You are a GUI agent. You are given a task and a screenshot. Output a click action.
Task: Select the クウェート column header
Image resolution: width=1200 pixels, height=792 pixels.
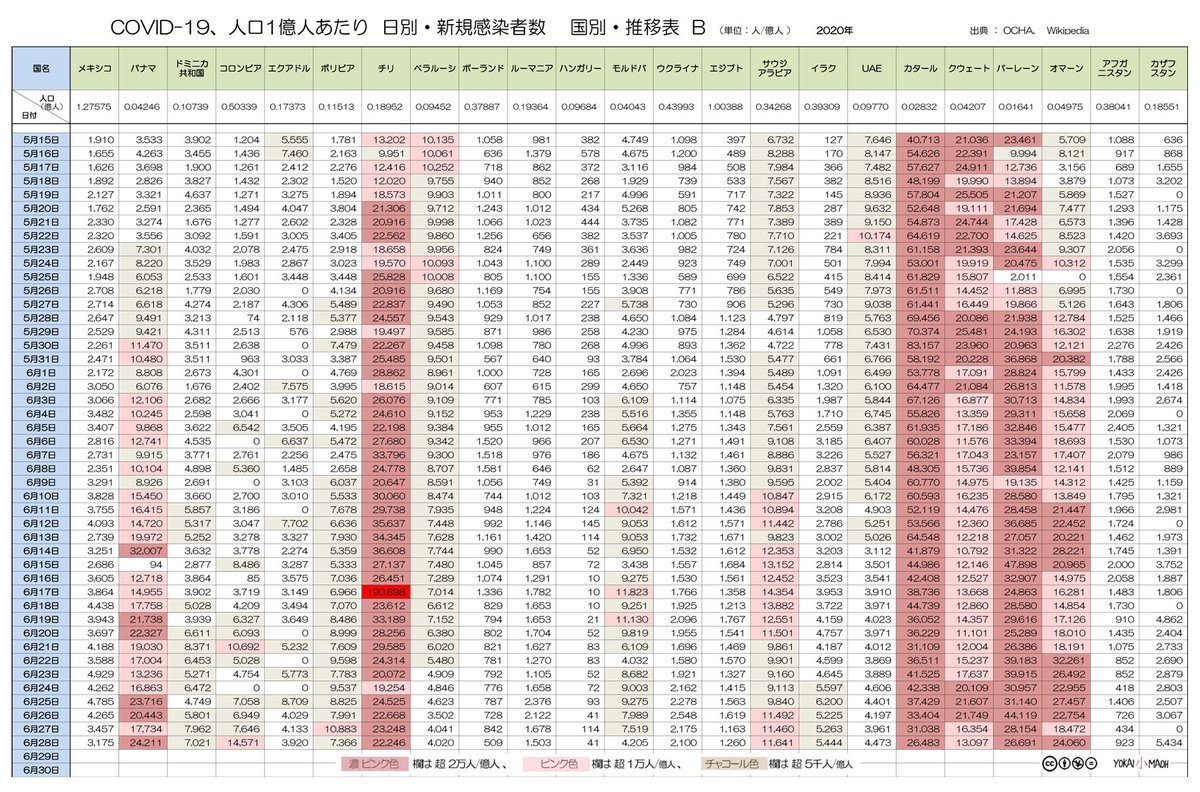pos(969,68)
